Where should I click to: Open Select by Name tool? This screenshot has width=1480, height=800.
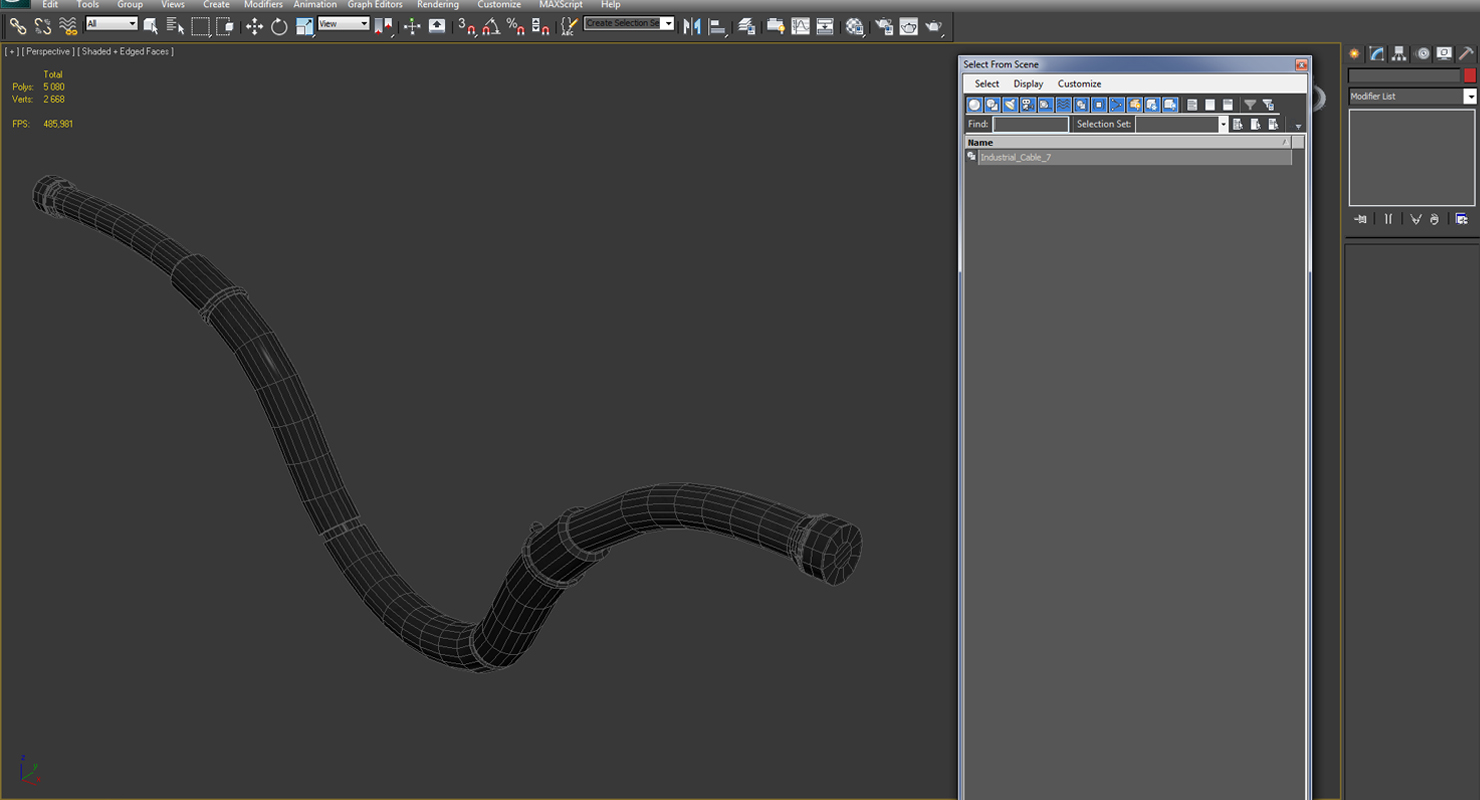click(x=175, y=26)
